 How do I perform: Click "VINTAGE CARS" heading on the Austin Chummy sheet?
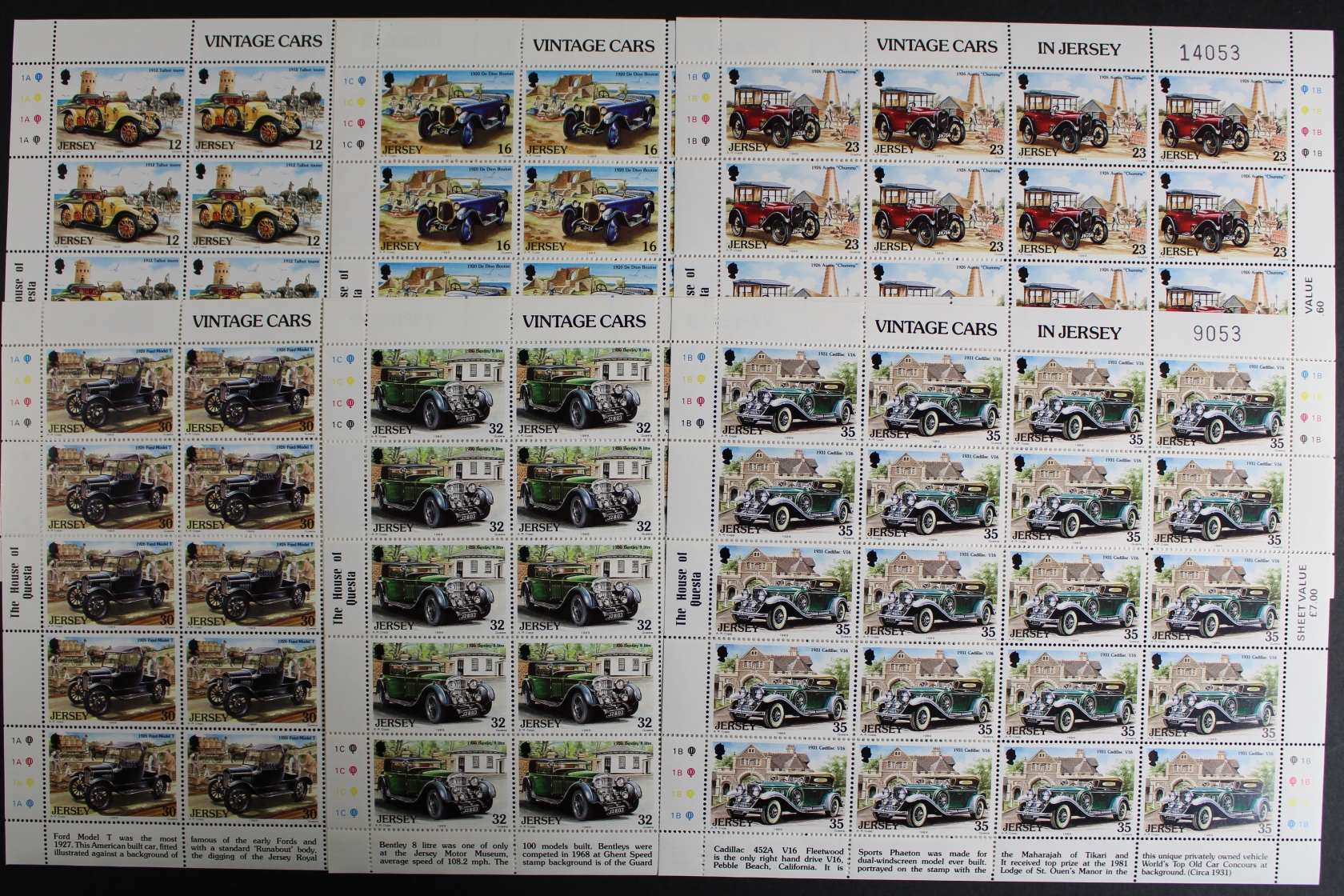937,46
